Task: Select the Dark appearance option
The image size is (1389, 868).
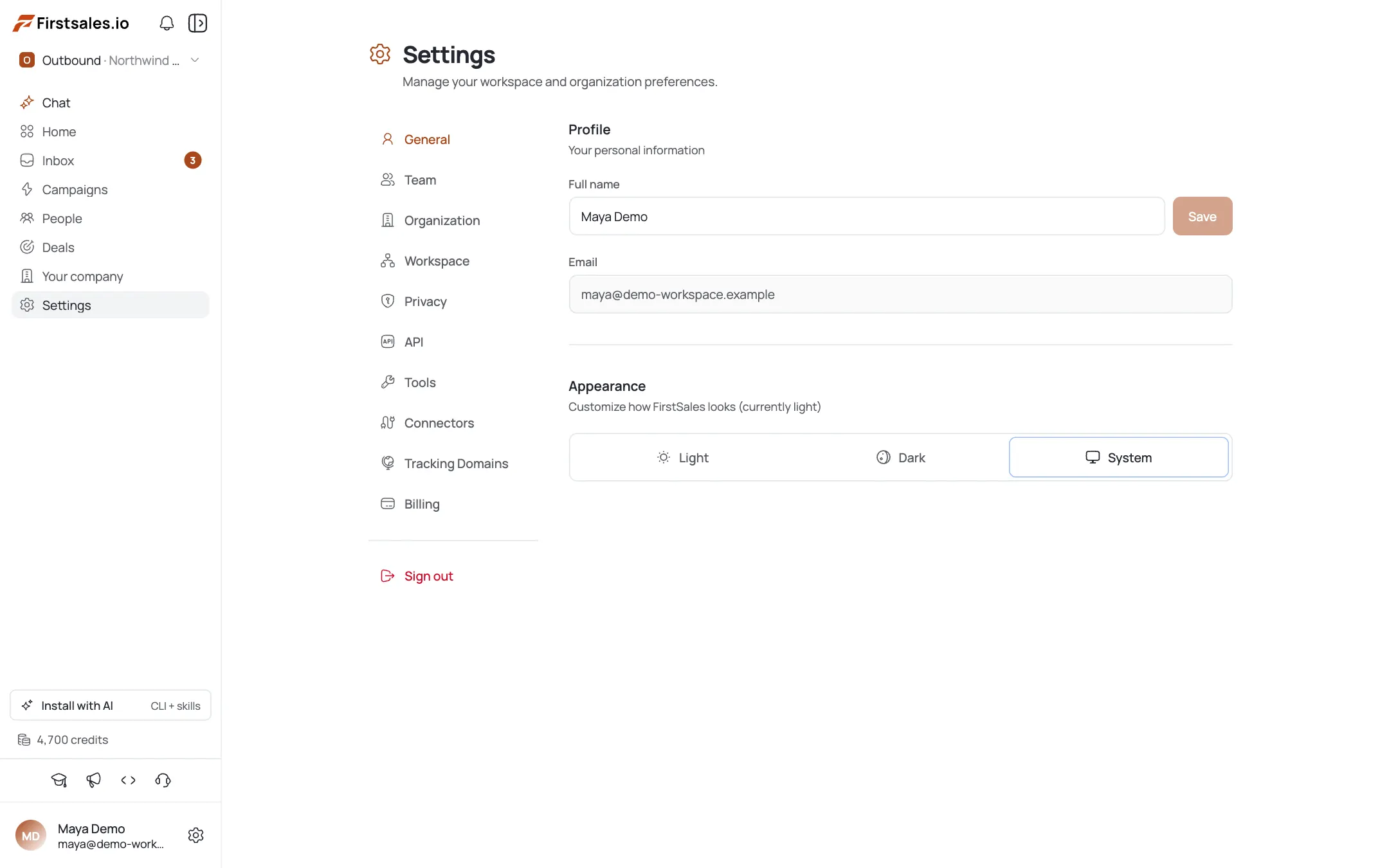Action: 900,458
